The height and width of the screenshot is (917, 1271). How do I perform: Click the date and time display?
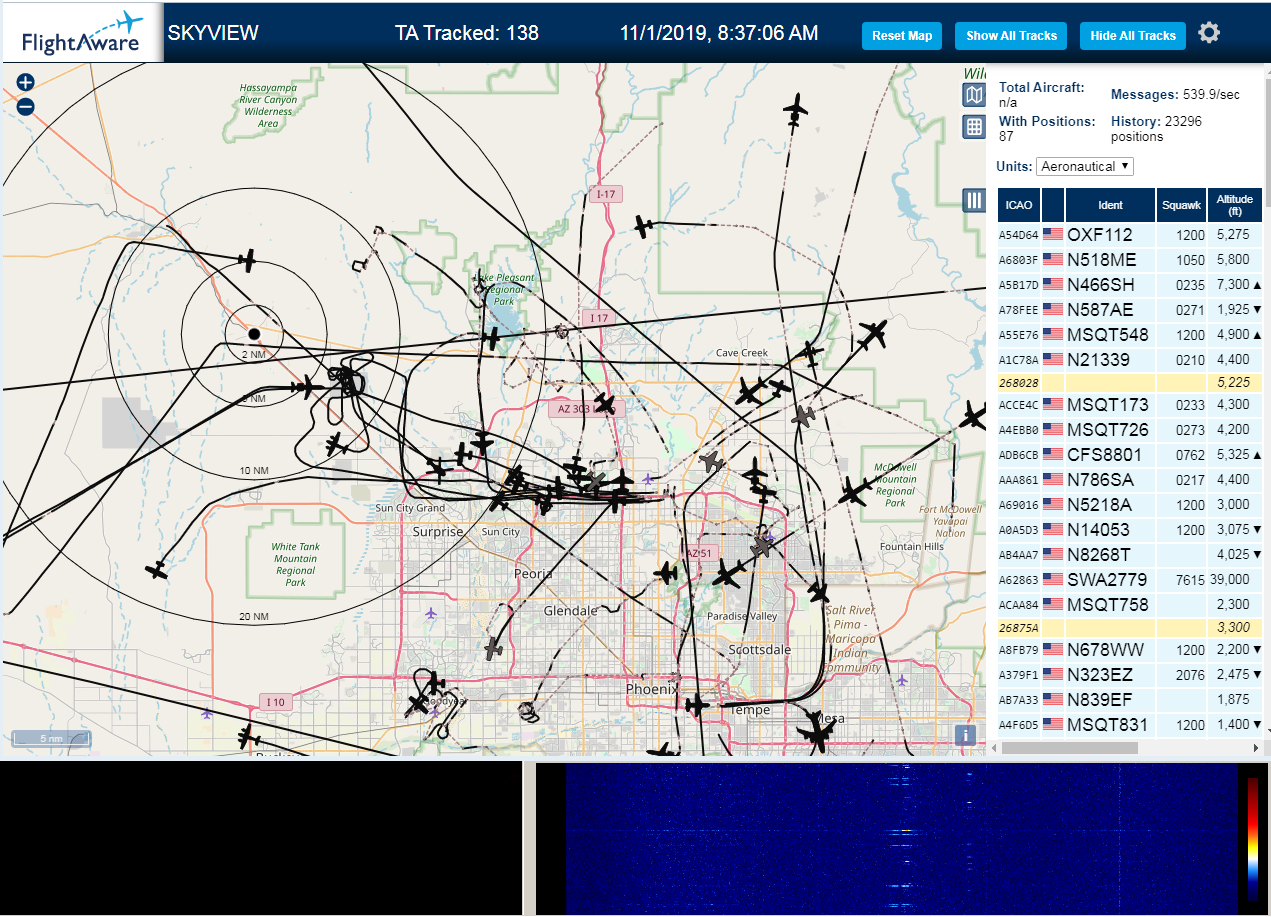719,33
